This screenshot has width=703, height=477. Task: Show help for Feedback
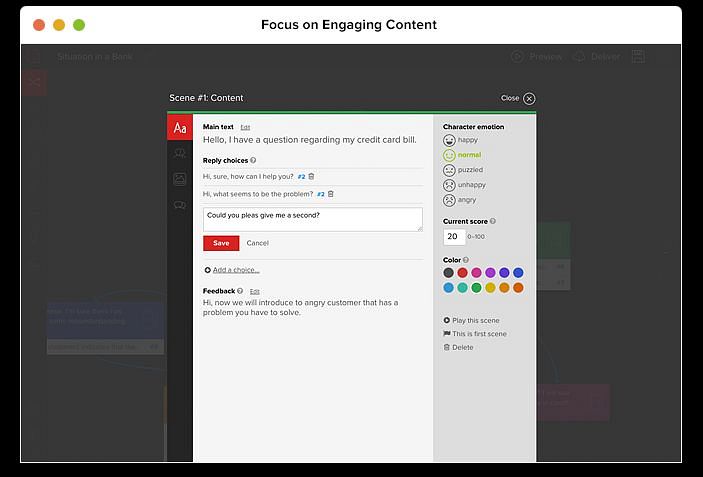pyautogui.click(x=240, y=291)
